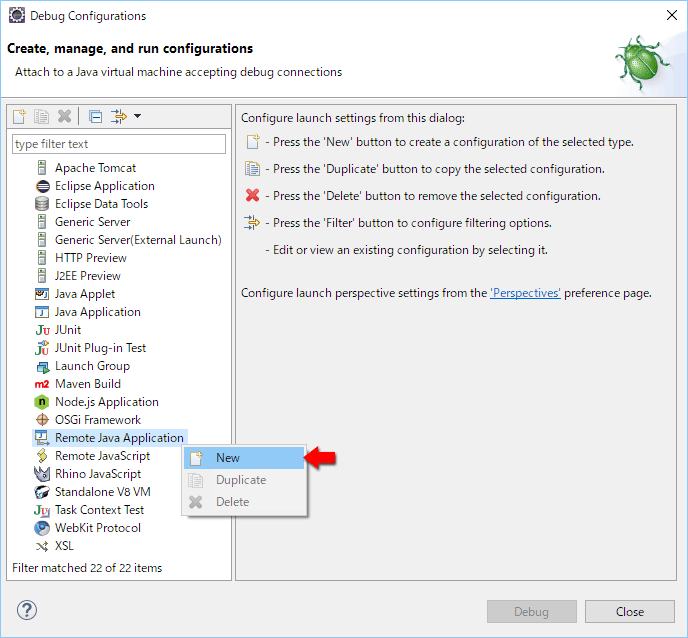
Task: Select JUnit Plug-in Test entry
Action: pyautogui.click(x=100, y=348)
